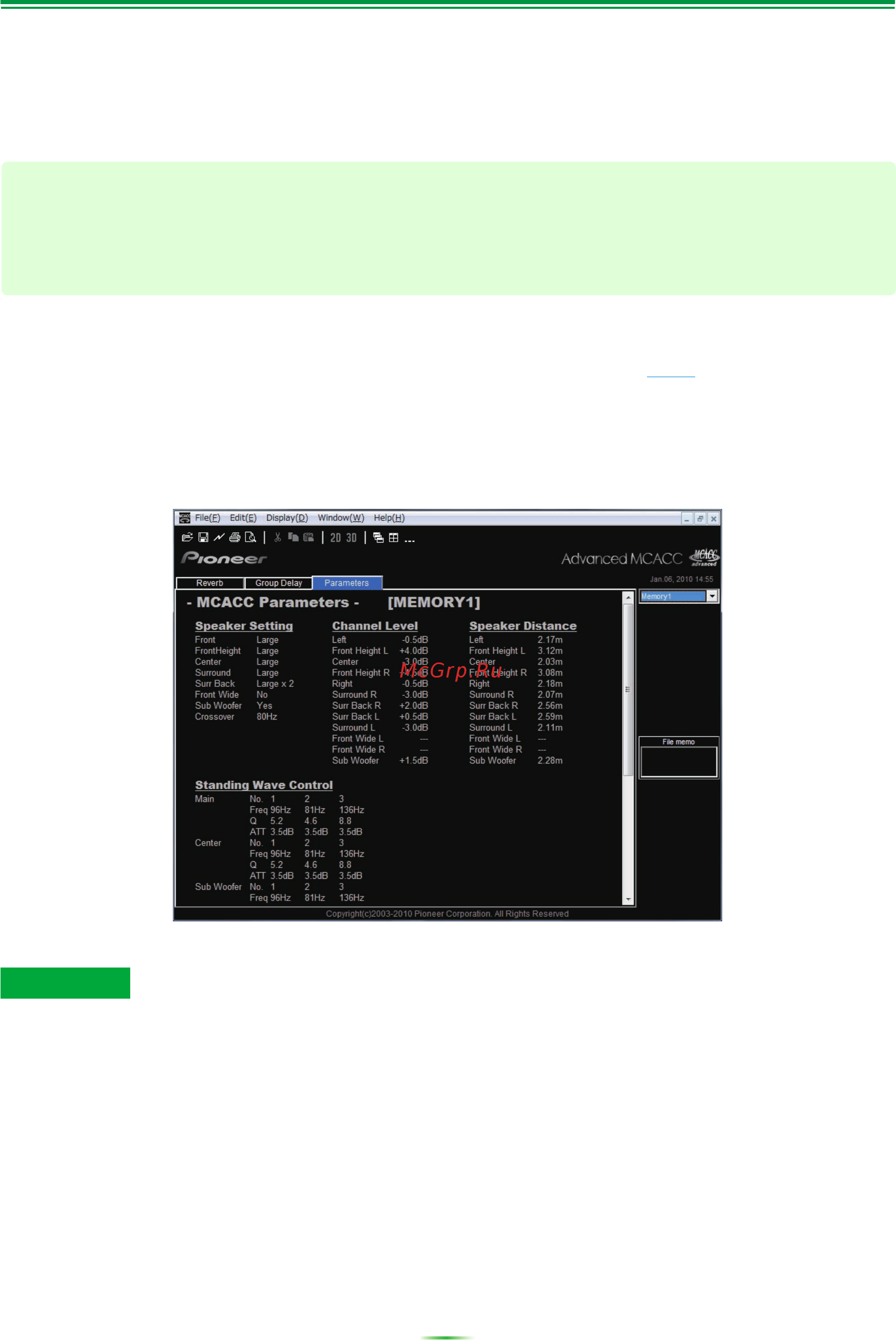Click the Save floppy disk icon
Viewport: 896px width, 1340px height.
point(203,537)
